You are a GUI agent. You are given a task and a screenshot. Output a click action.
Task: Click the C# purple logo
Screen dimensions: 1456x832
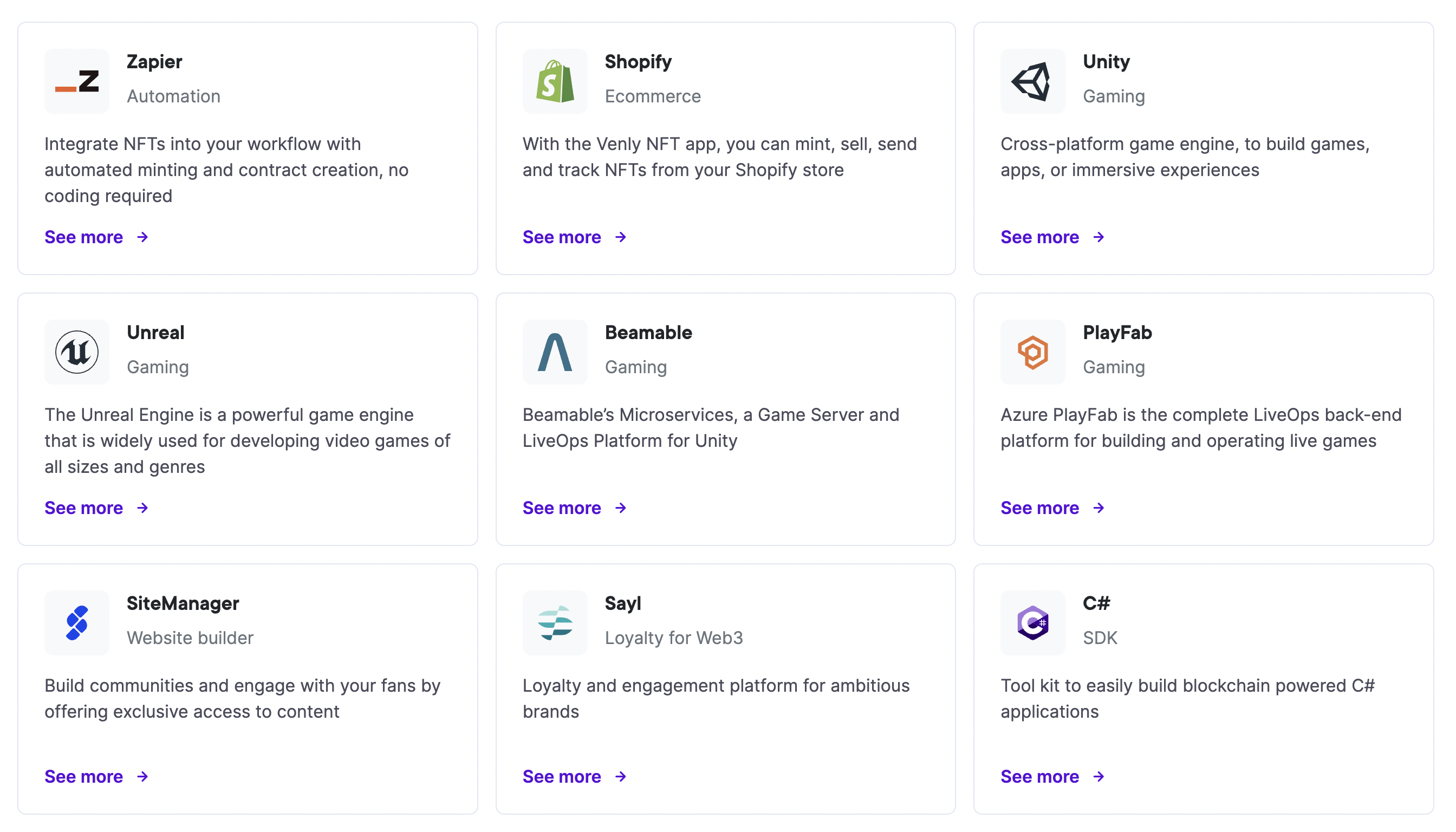pos(1032,623)
